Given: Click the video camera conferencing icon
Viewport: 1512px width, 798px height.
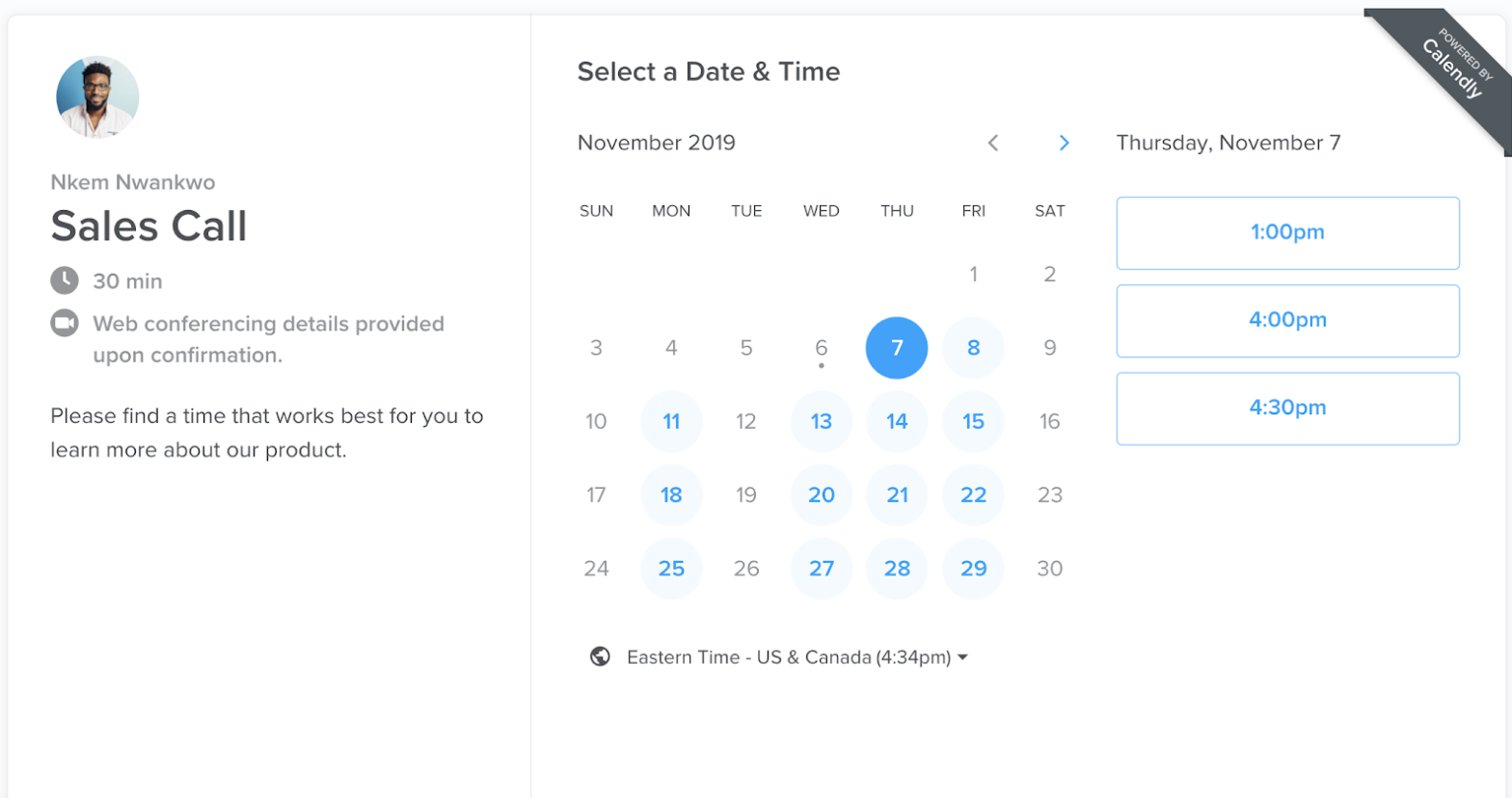Looking at the screenshot, I should tap(65, 323).
